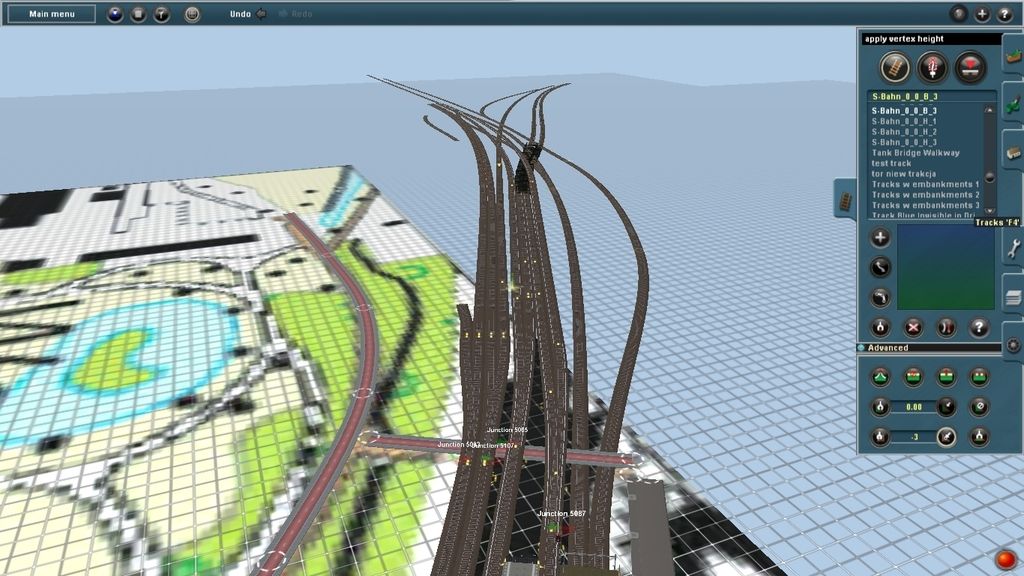Click Tracks ladder tab left of panel

(845, 200)
